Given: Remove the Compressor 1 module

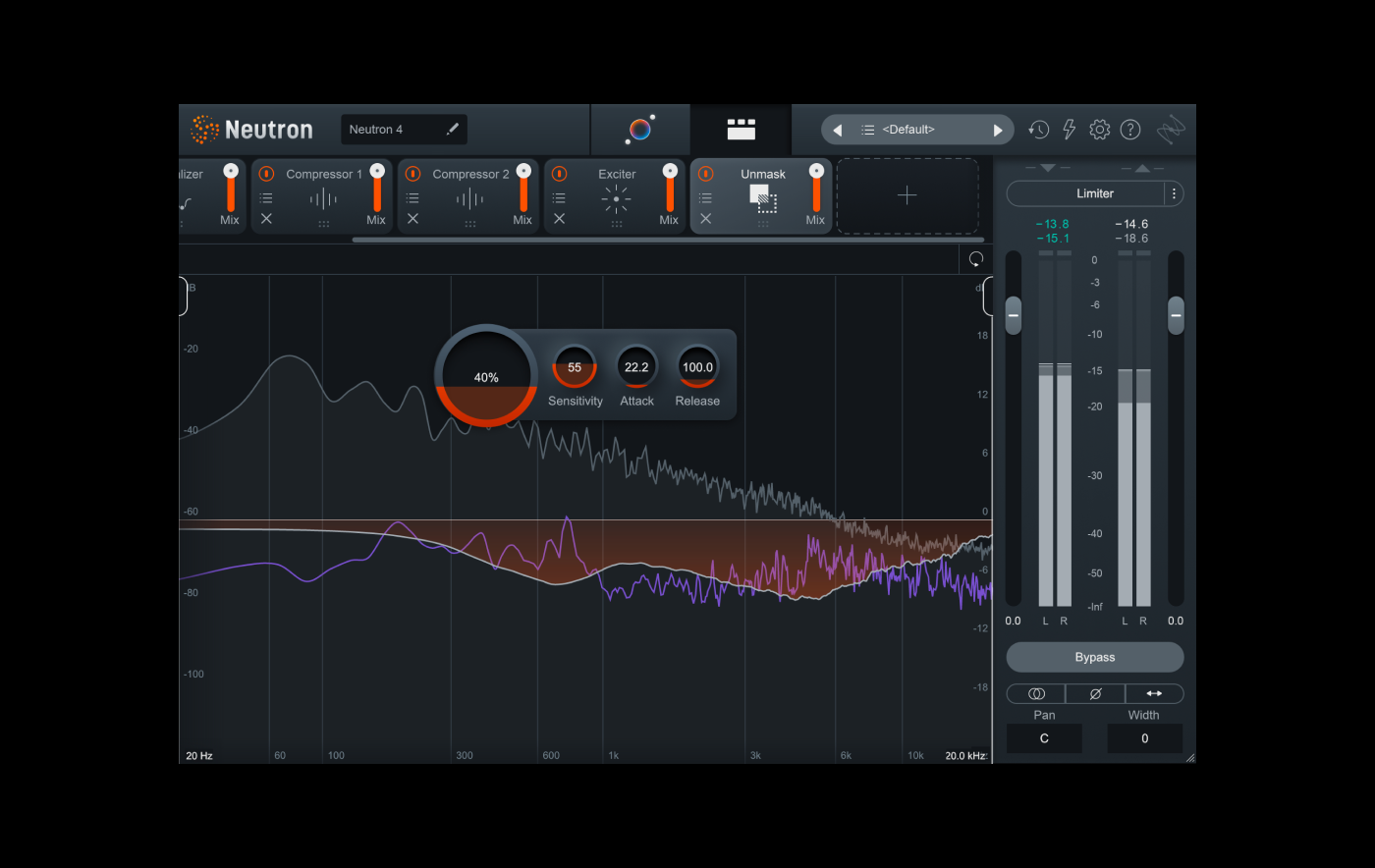Looking at the screenshot, I should click(x=266, y=218).
